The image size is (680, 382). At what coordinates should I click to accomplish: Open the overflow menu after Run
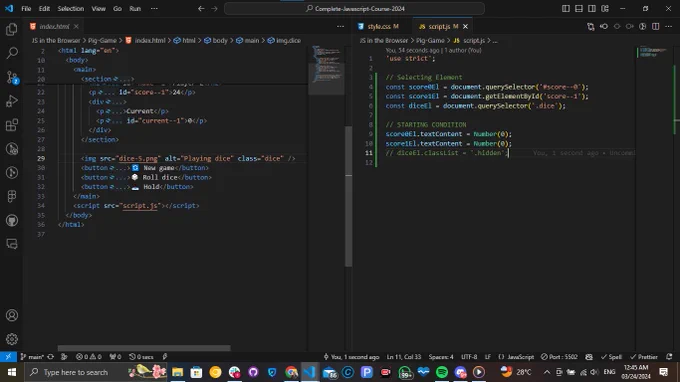coord(154,9)
